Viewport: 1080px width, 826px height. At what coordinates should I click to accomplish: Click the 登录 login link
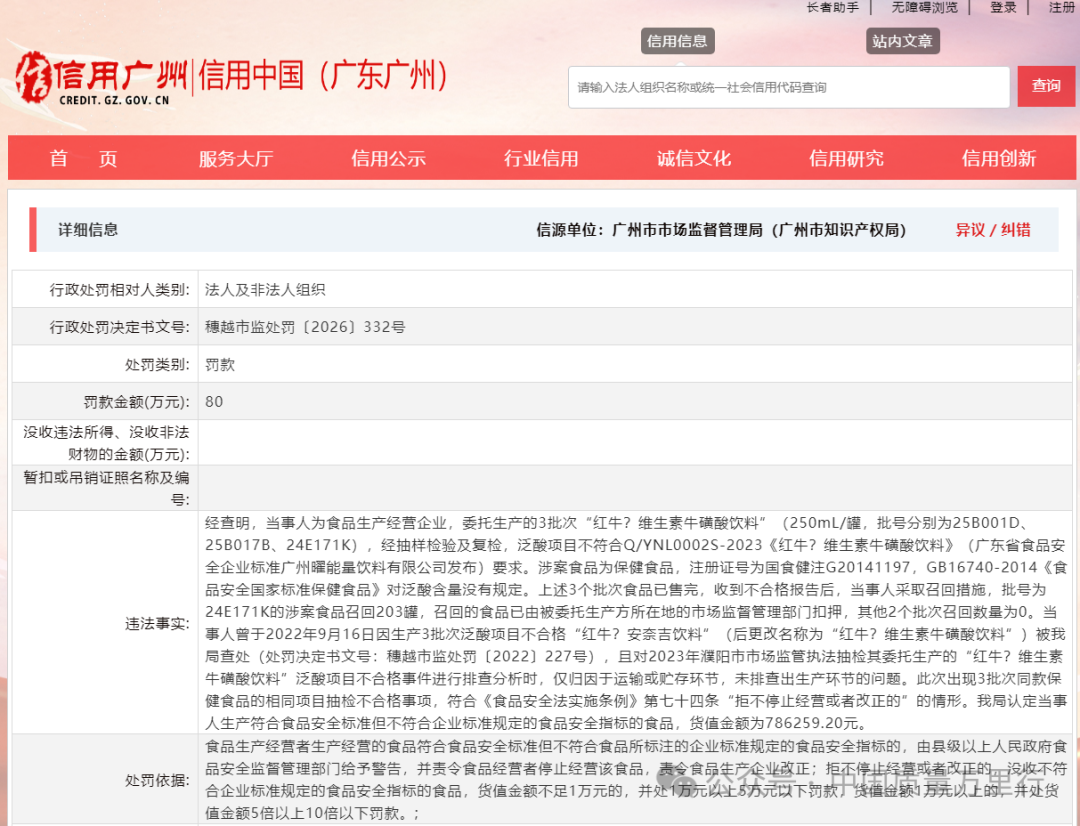[1003, 8]
